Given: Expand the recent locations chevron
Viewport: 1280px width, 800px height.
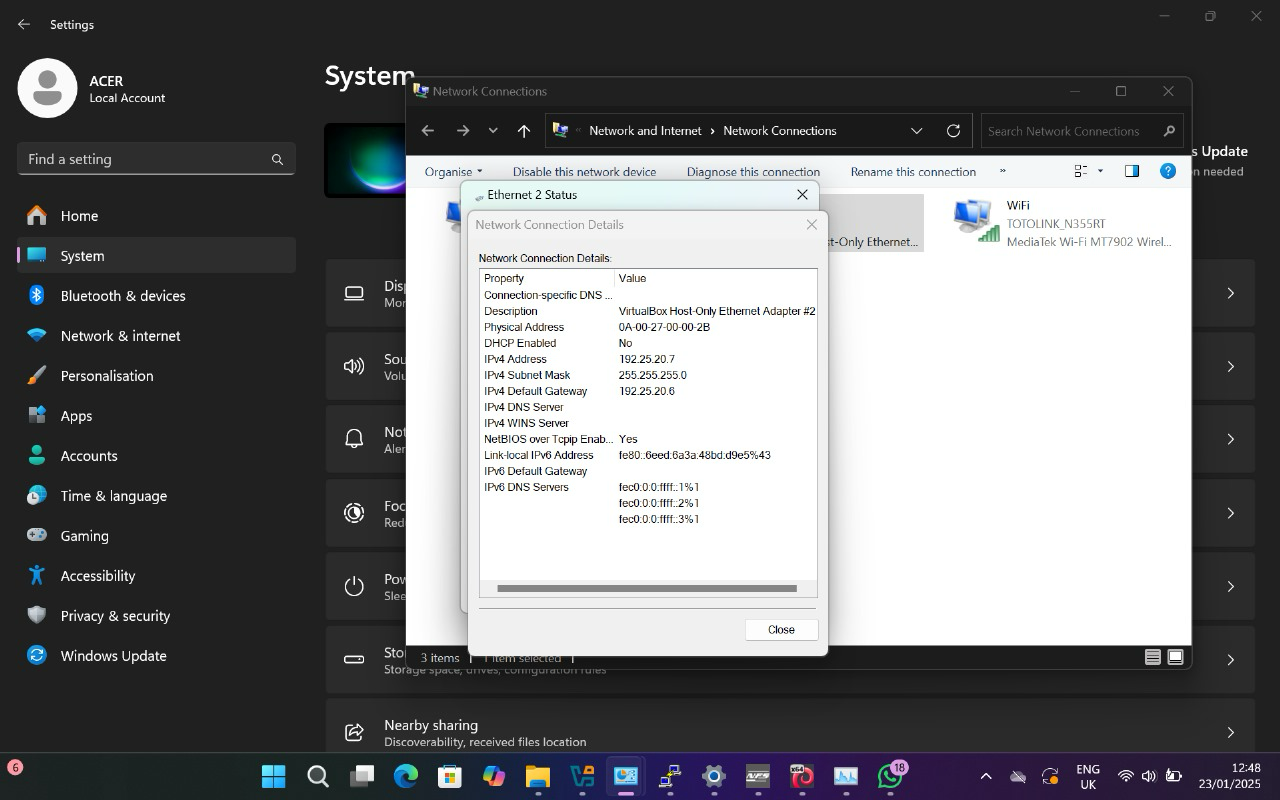Looking at the screenshot, I should click(x=493, y=131).
